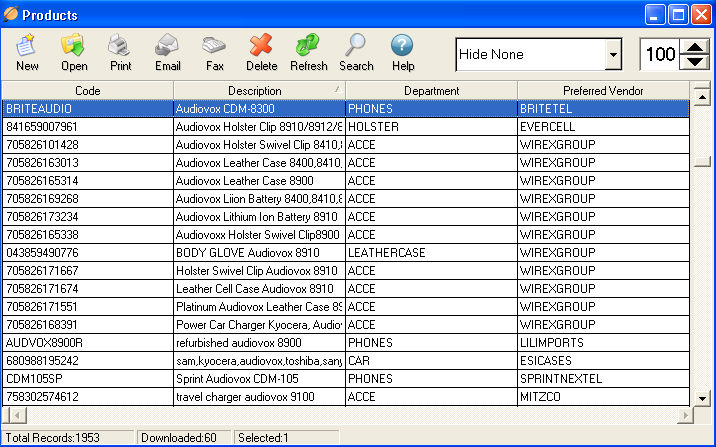
Task: Click the Audiovox Leather Case 8900 description
Action: click(x=259, y=181)
